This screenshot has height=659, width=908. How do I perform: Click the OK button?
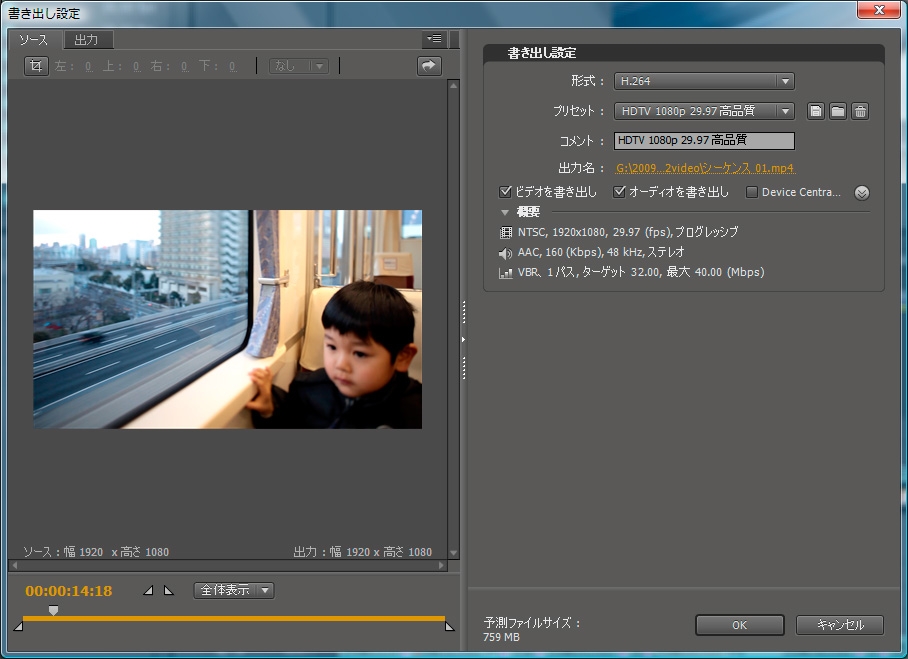(739, 625)
